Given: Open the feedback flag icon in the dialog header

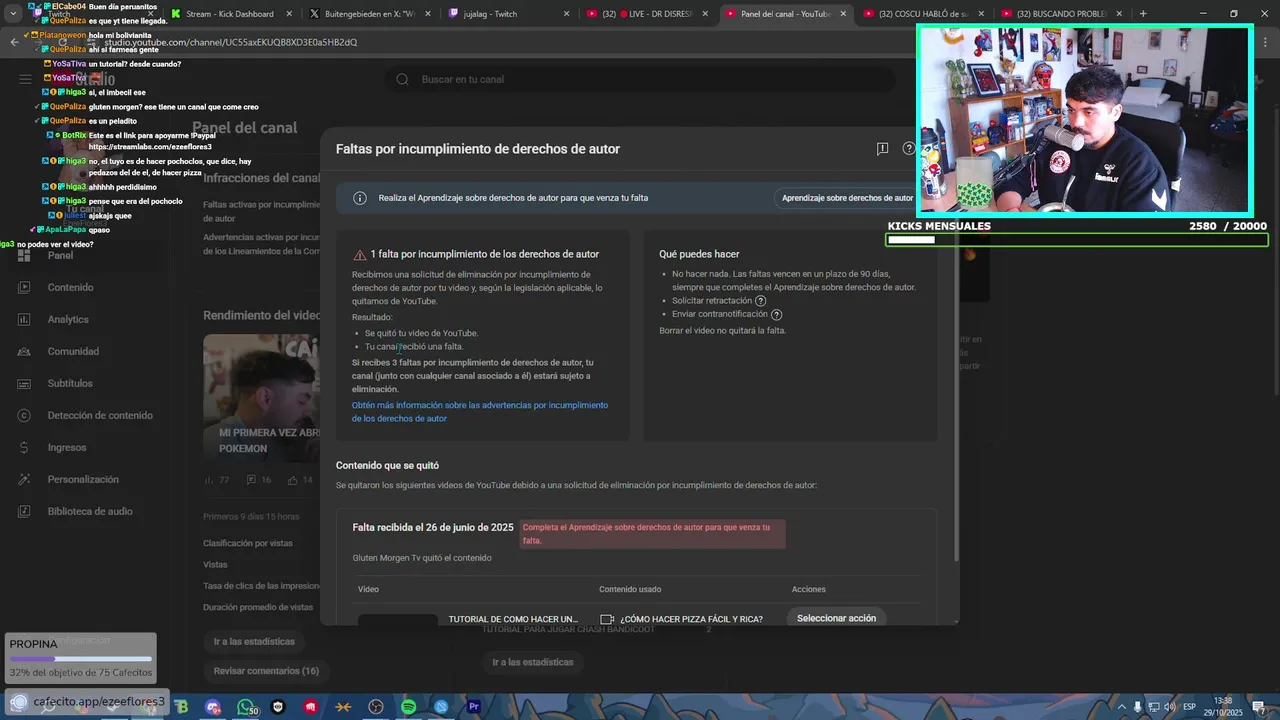Looking at the screenshot, I should tap(882, 149).
